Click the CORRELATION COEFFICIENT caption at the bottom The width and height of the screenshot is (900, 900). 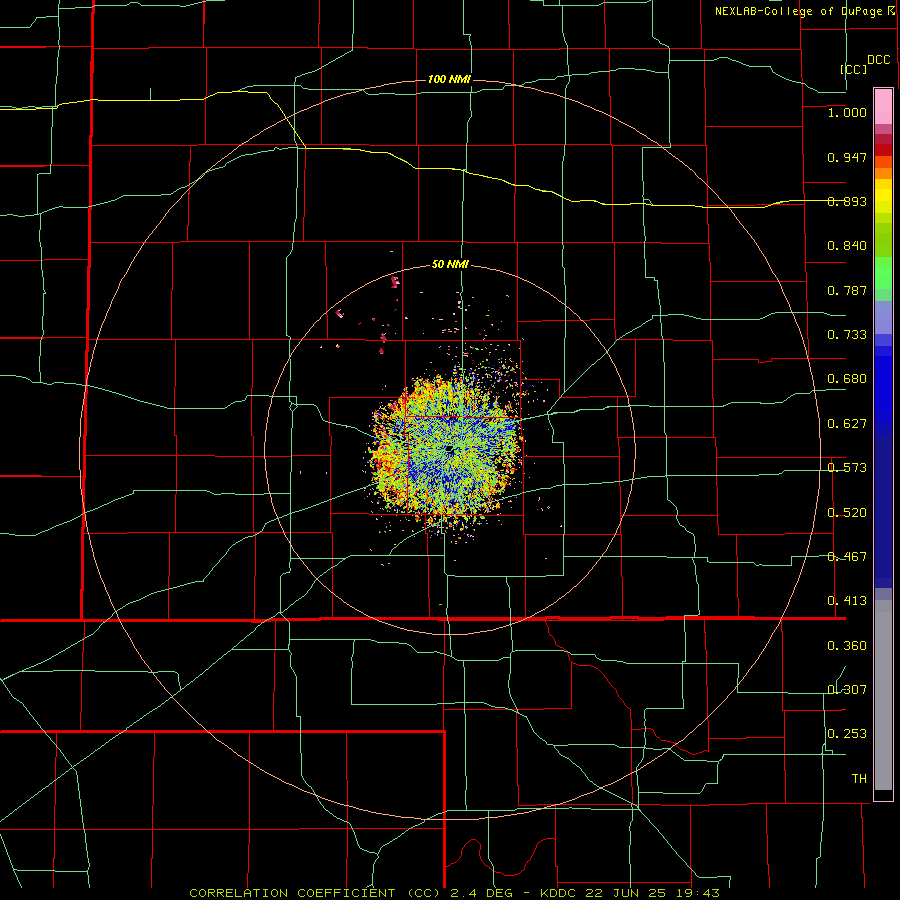454,893
